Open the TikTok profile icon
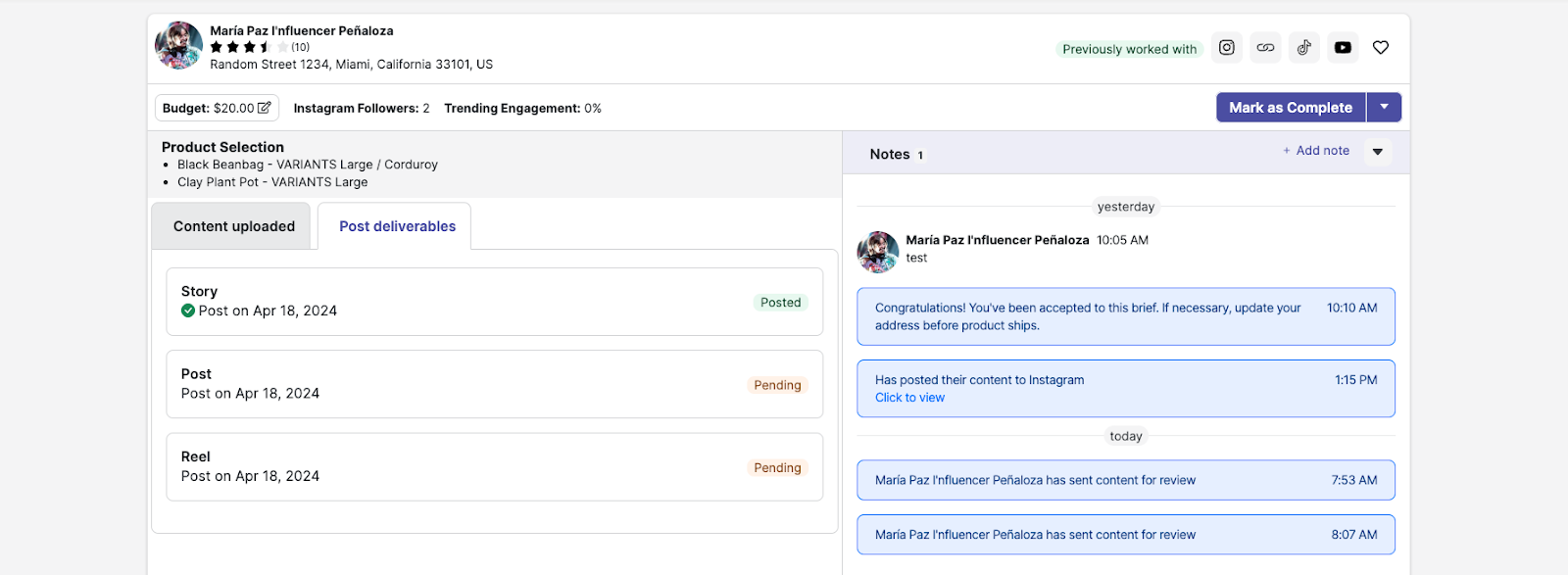 click(1303, 48)
